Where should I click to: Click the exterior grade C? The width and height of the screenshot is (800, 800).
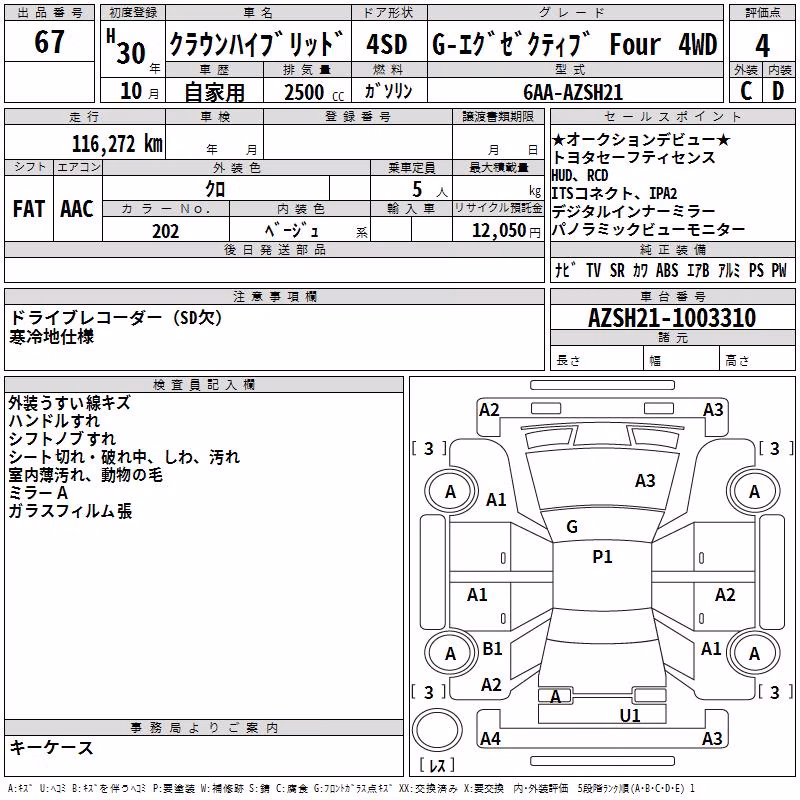point(746,91)
